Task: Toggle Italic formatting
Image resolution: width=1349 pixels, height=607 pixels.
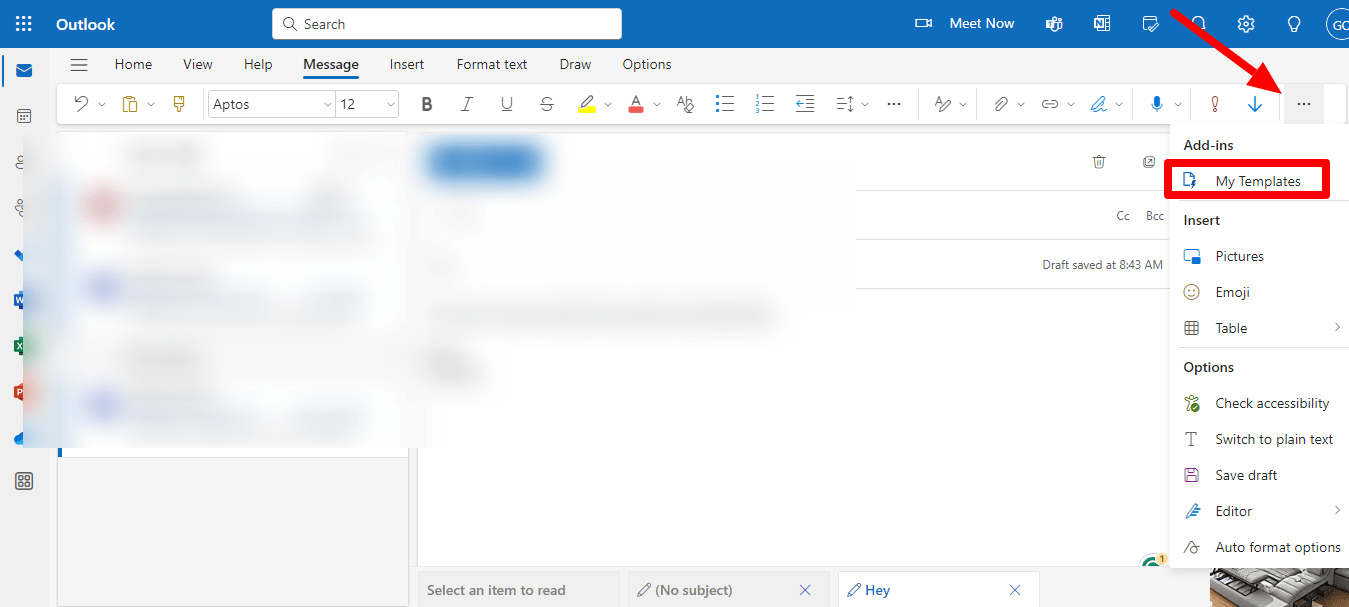Action: tap(466, 104)
